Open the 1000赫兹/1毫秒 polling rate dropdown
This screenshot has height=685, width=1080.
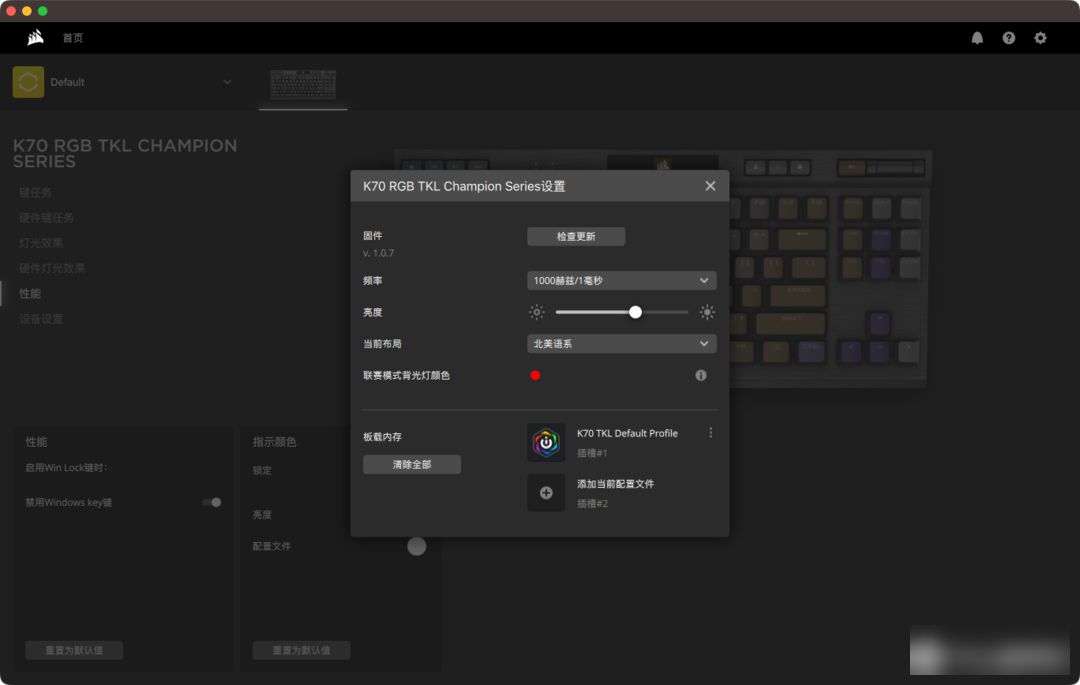[621, 281]
